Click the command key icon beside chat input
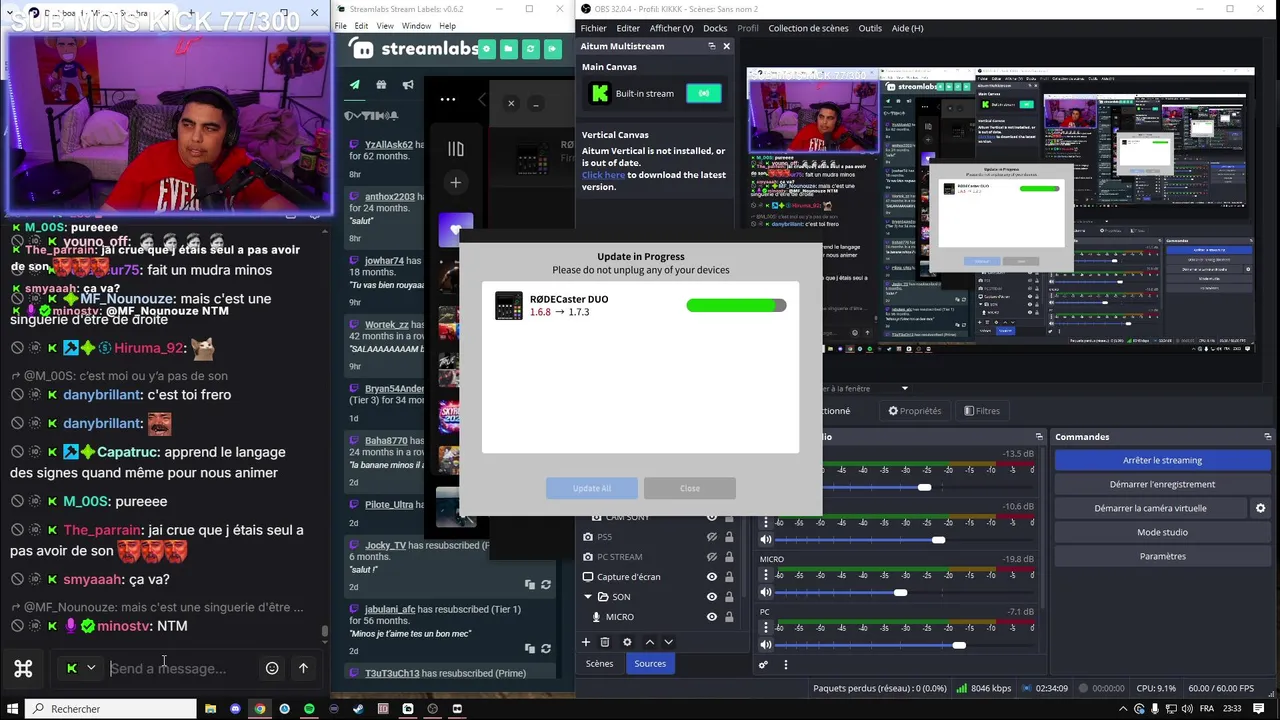The image size is (1280, 720). point(23,668)
